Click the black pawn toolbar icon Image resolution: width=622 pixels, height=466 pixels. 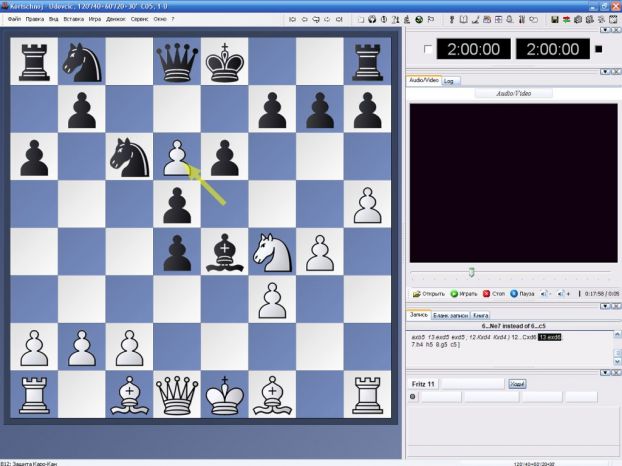coord(451,19)
